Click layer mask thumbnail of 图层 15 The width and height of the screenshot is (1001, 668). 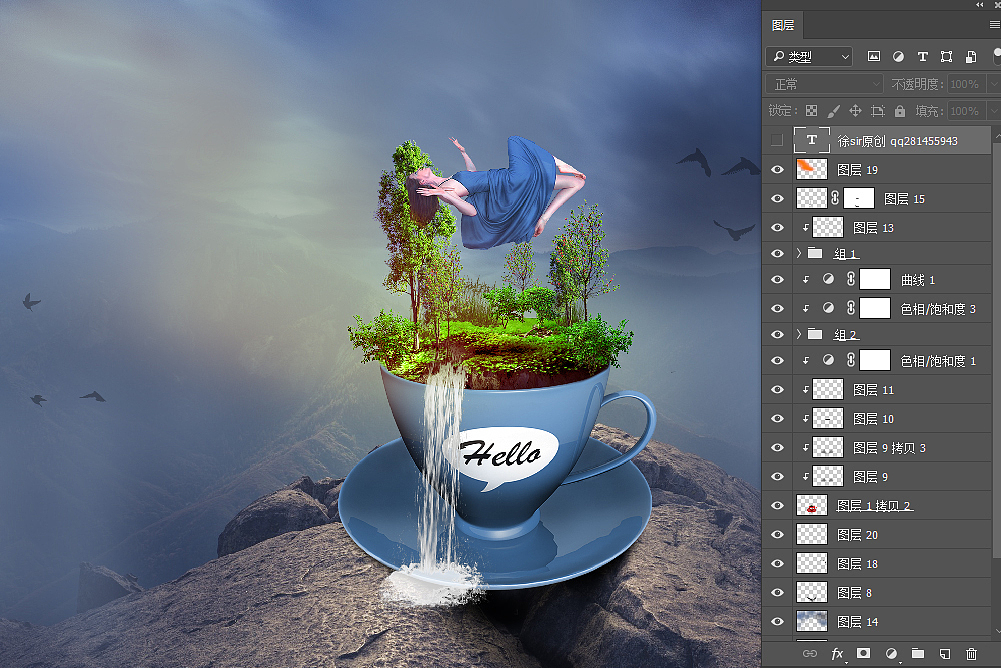(859, 199)
